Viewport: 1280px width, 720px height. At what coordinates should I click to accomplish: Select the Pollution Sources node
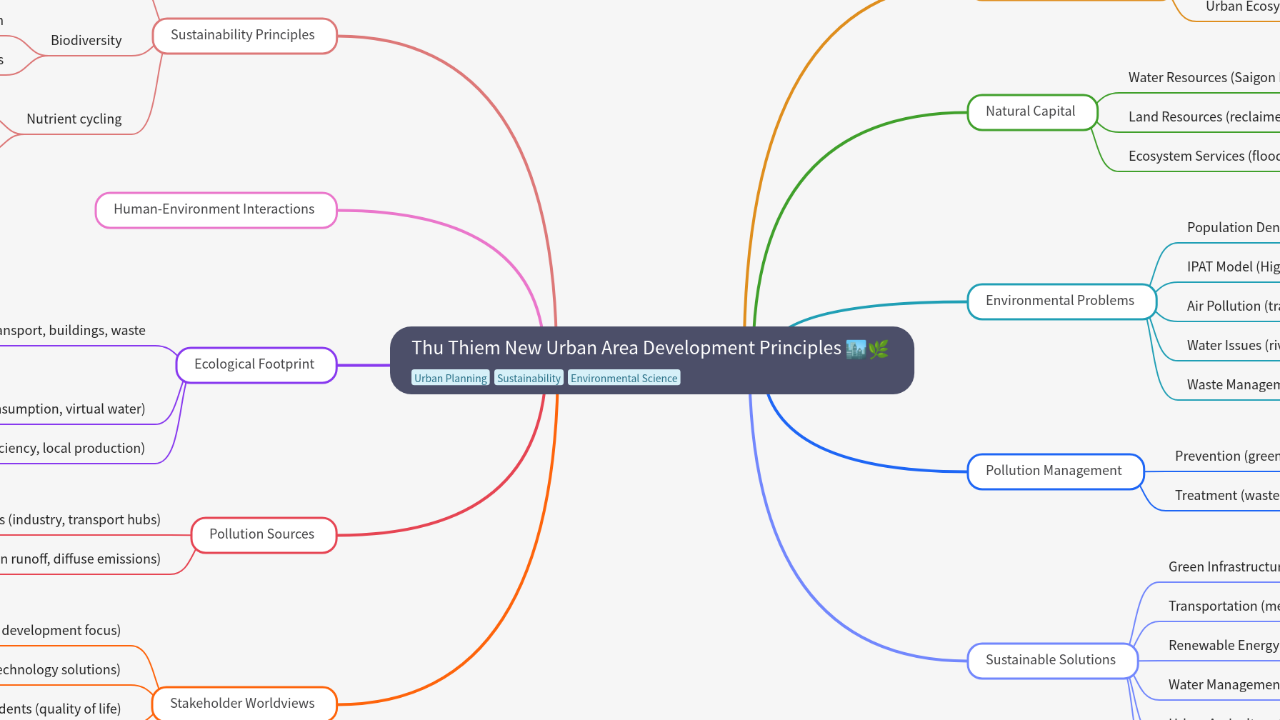click(262, 535)
